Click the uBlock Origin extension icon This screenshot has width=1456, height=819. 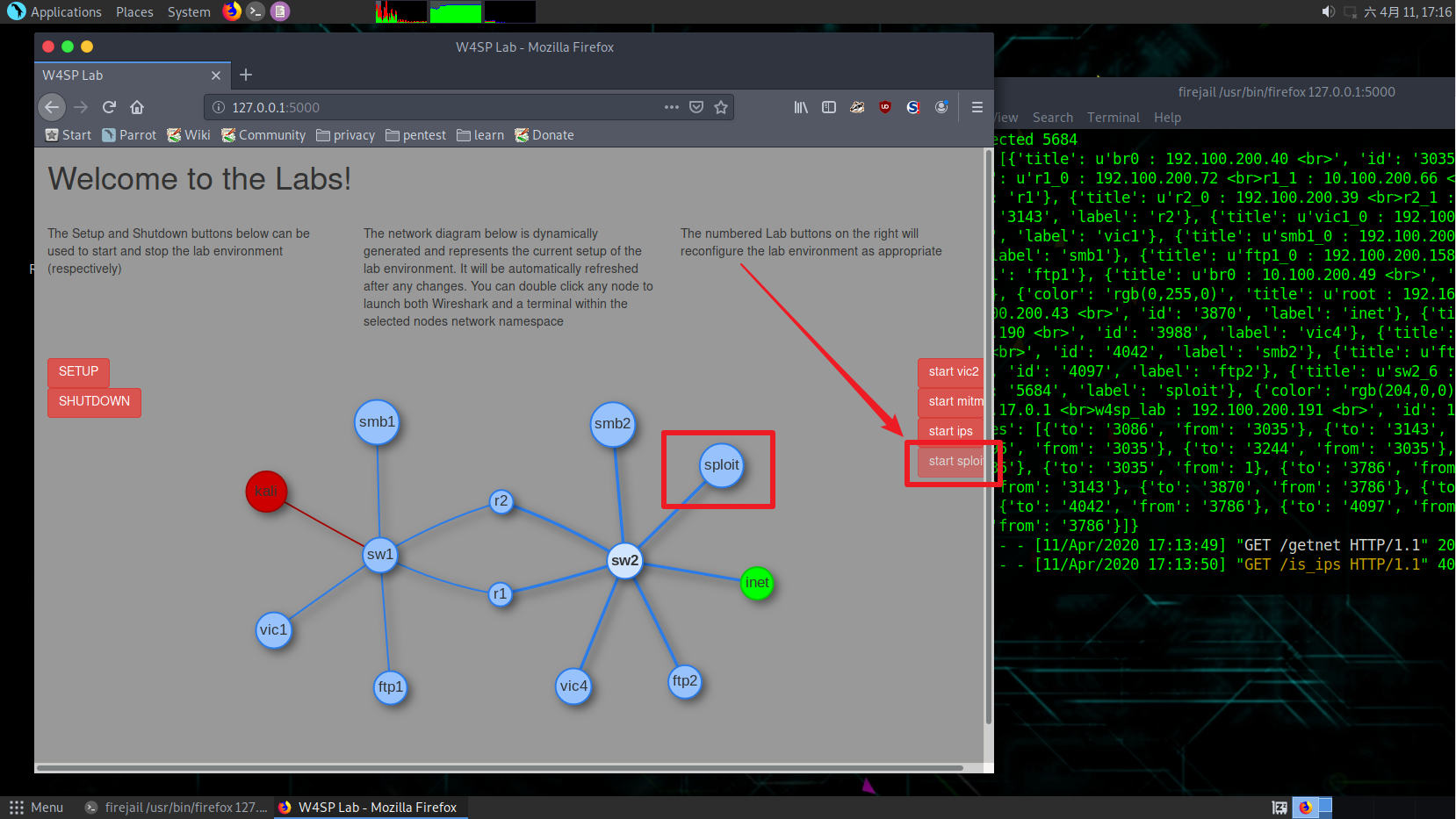885,107
